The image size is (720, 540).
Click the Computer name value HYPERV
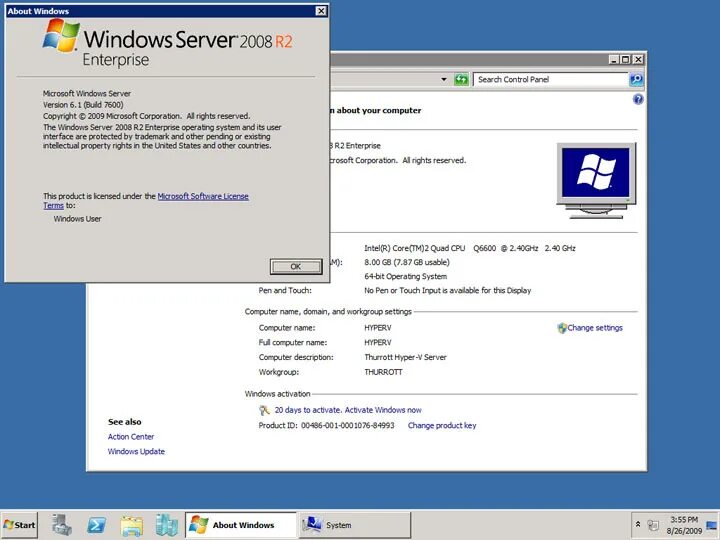point(377,328)
